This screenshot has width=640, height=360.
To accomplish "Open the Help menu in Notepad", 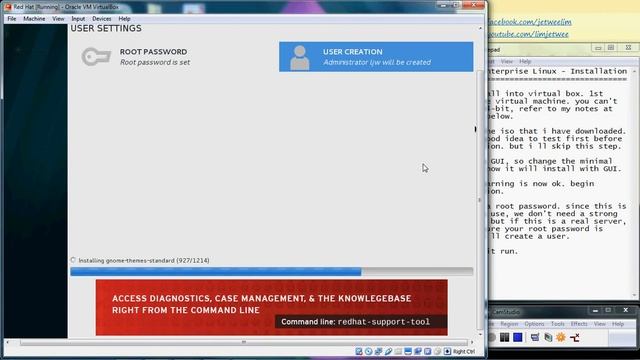I will click(x=525, y=62).
